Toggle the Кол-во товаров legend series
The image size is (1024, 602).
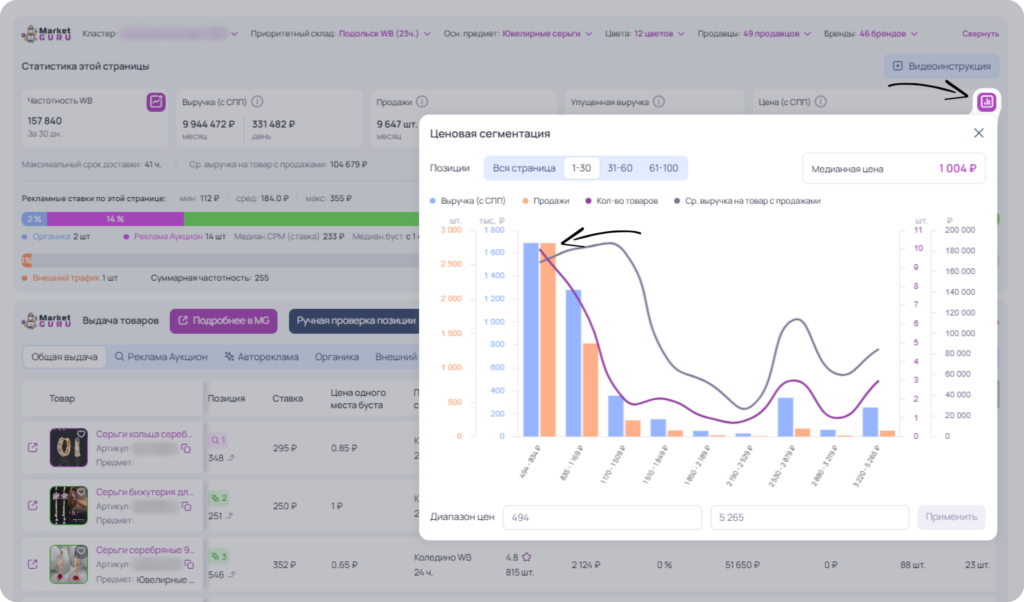(622, 201)
